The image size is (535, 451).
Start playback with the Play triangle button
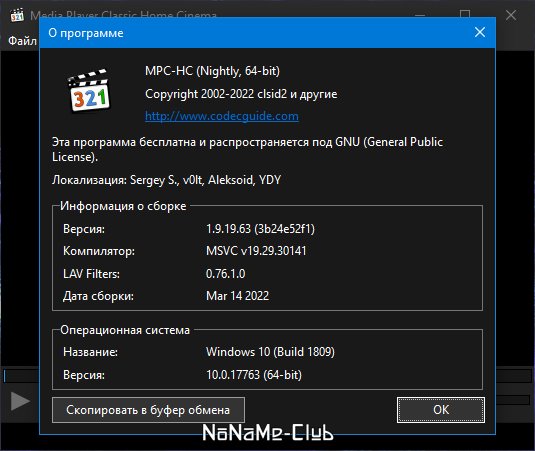click(20, 401)
